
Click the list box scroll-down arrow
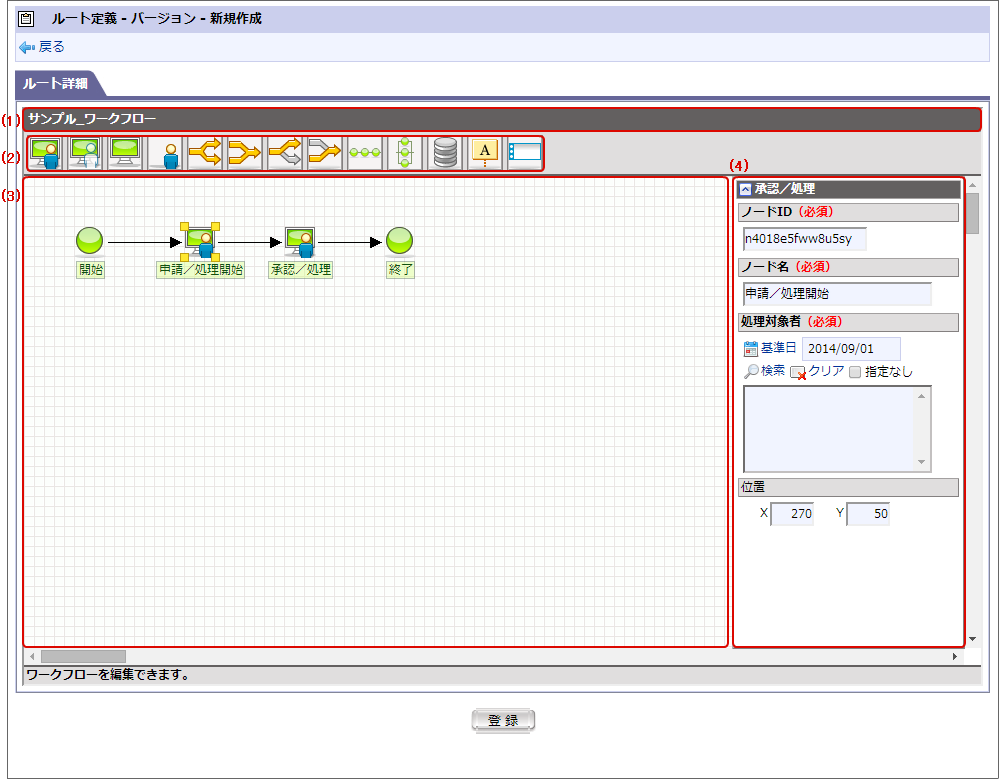921,462
